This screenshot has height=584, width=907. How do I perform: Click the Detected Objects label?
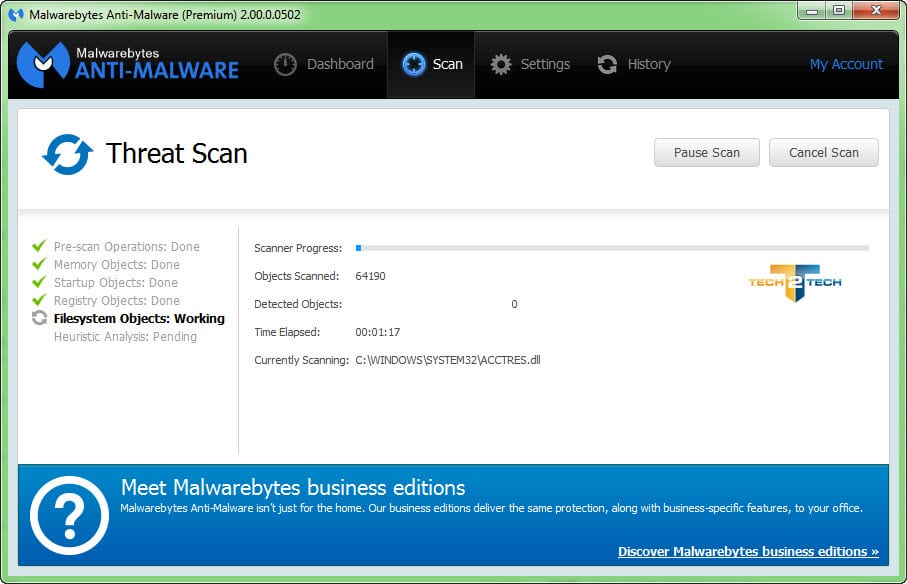[x=298, y=304]
